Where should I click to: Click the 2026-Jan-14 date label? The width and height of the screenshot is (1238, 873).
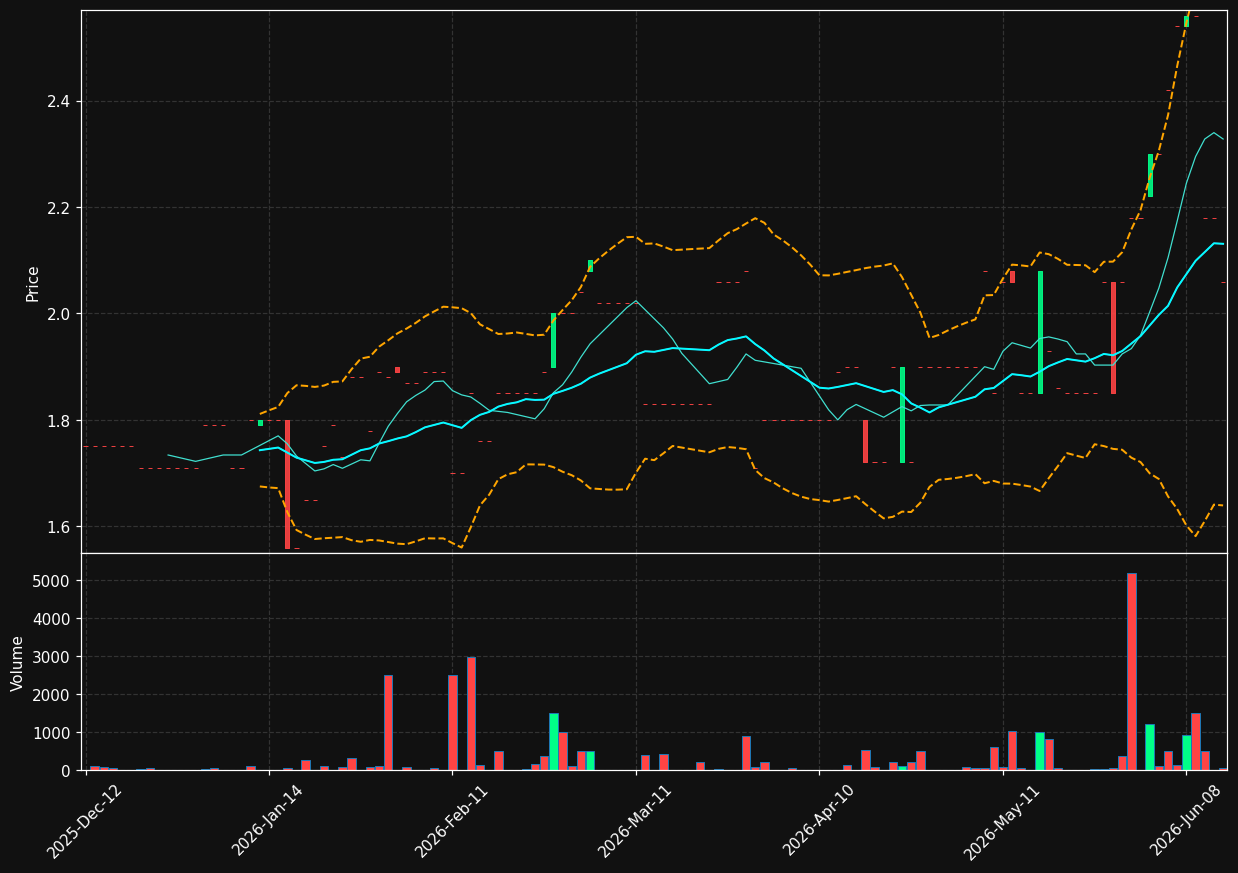267,821
